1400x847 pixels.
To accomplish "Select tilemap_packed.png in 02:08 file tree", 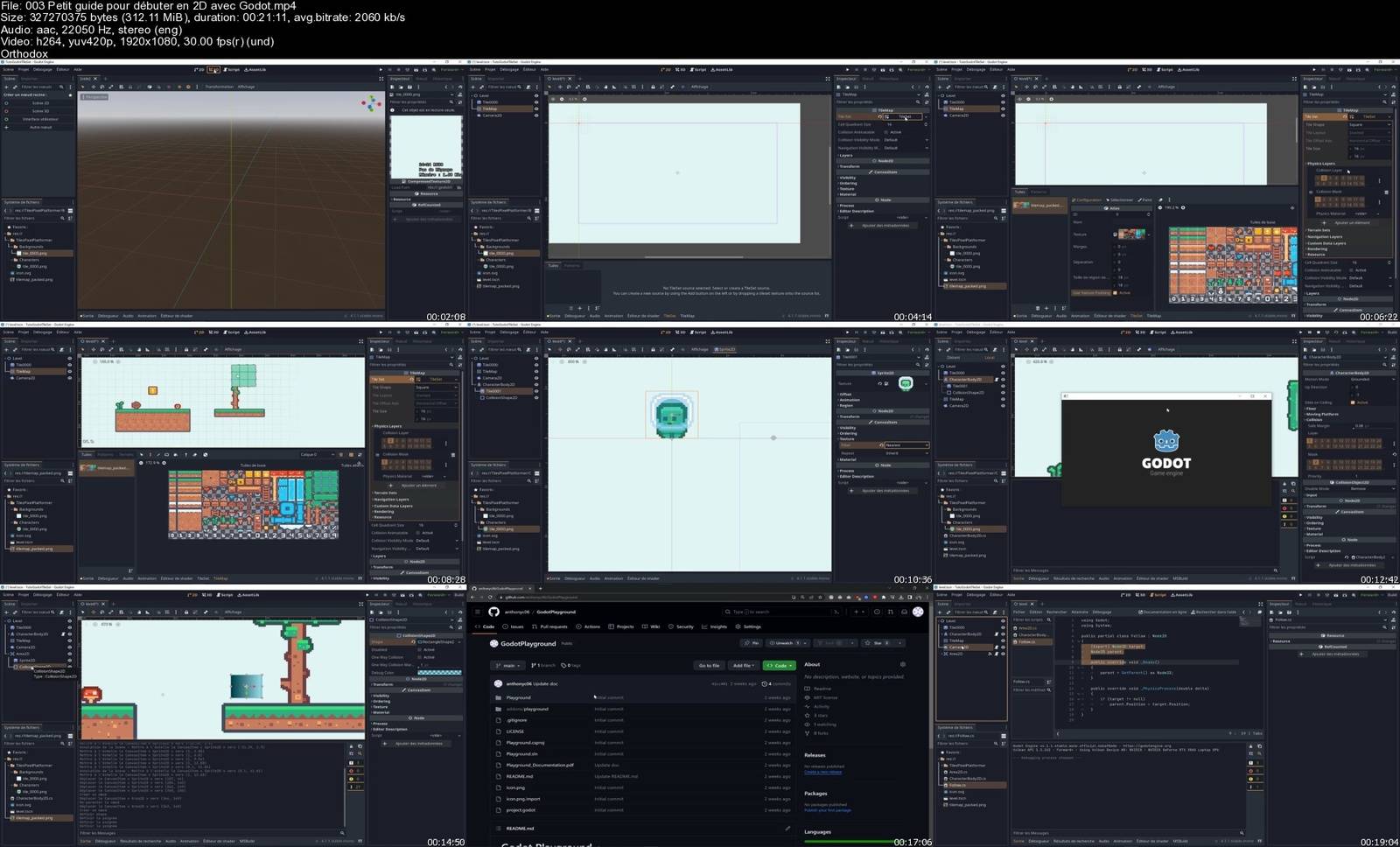I will [x=32, y=279].
